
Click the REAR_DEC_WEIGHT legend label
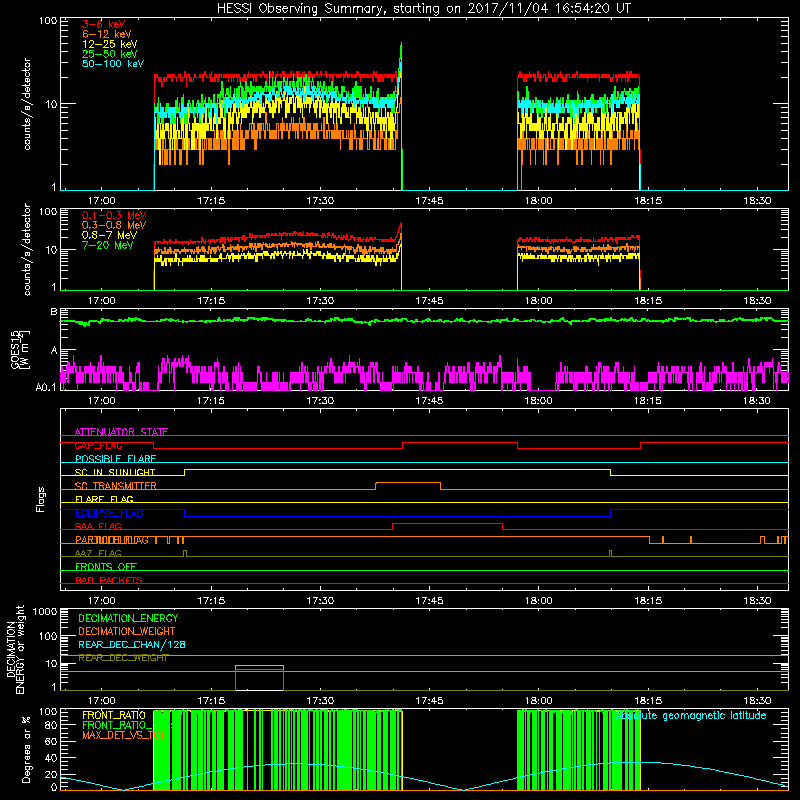pos(123,658)
